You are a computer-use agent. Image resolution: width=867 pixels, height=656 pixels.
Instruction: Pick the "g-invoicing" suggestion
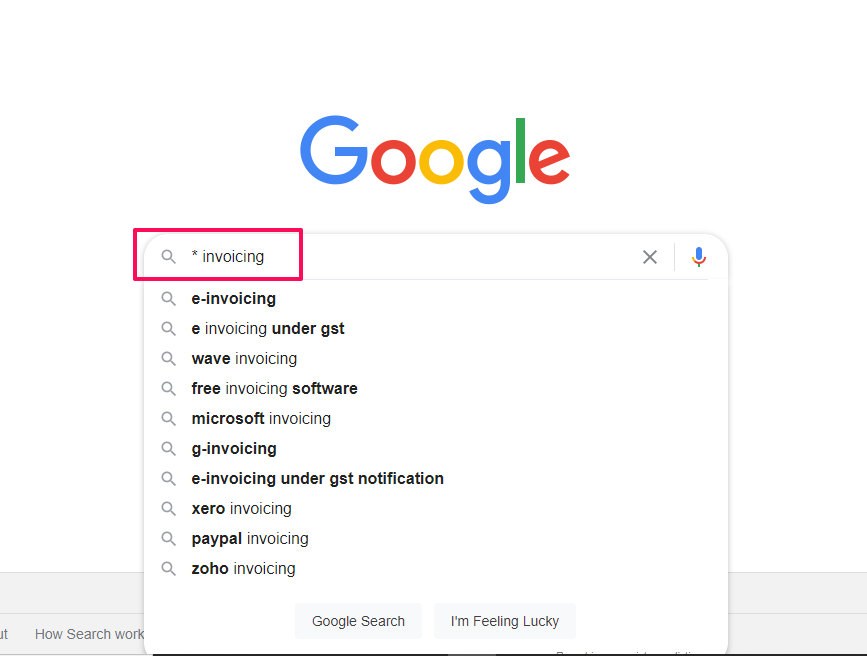pos(234,449)
